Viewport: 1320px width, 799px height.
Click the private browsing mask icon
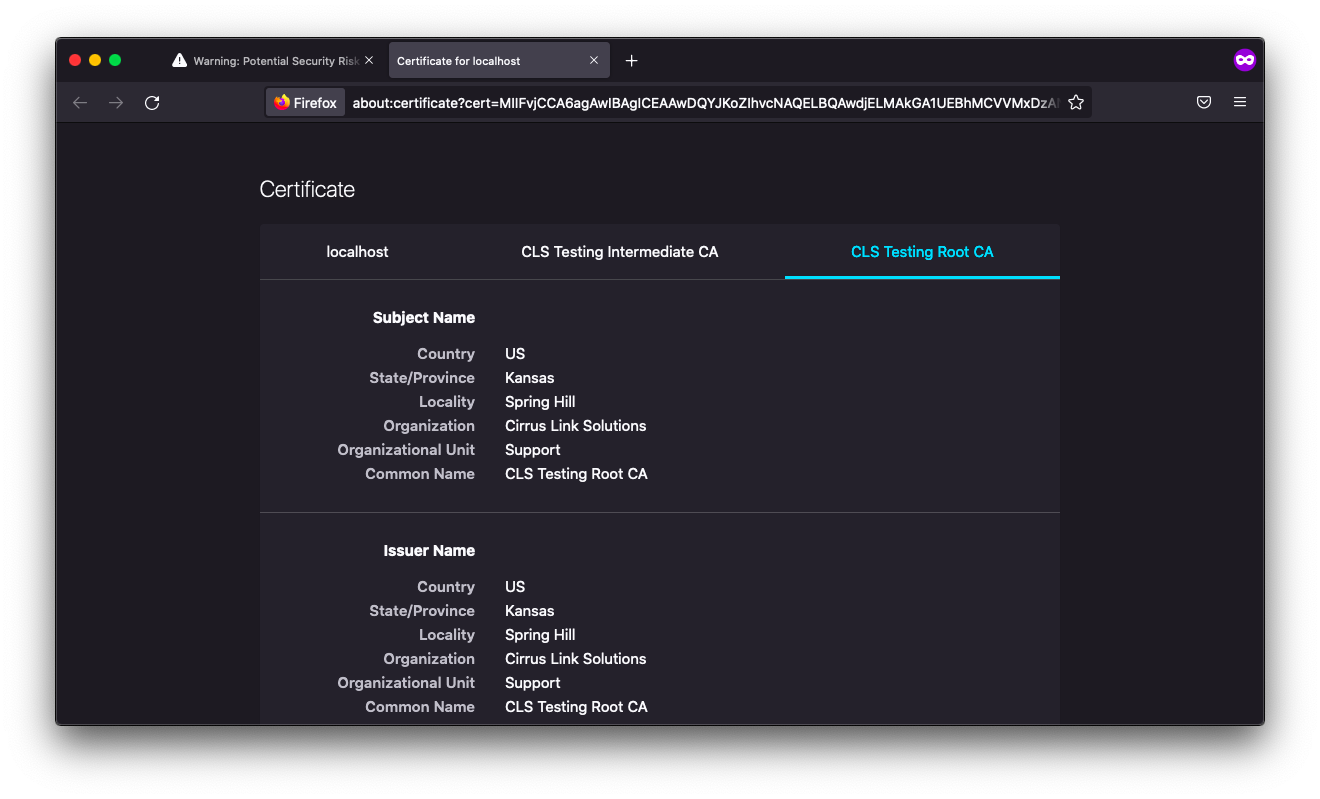(1244, 60)
